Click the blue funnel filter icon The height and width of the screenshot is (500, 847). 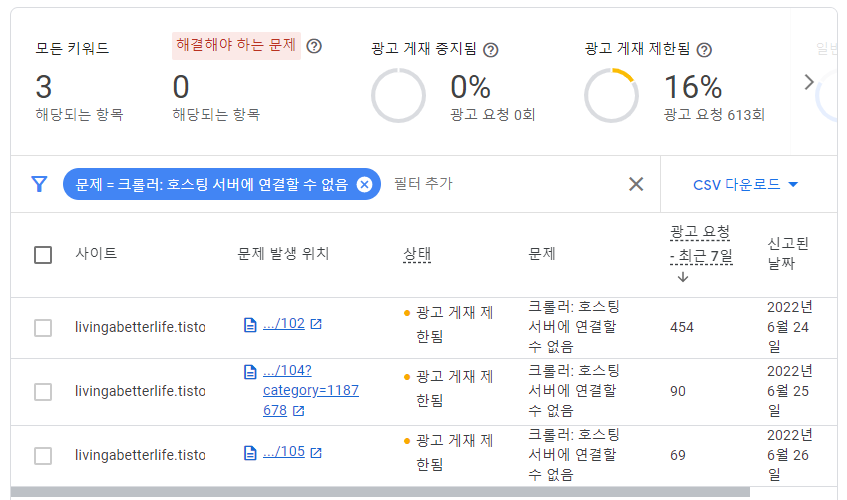[x=39, y=184]
